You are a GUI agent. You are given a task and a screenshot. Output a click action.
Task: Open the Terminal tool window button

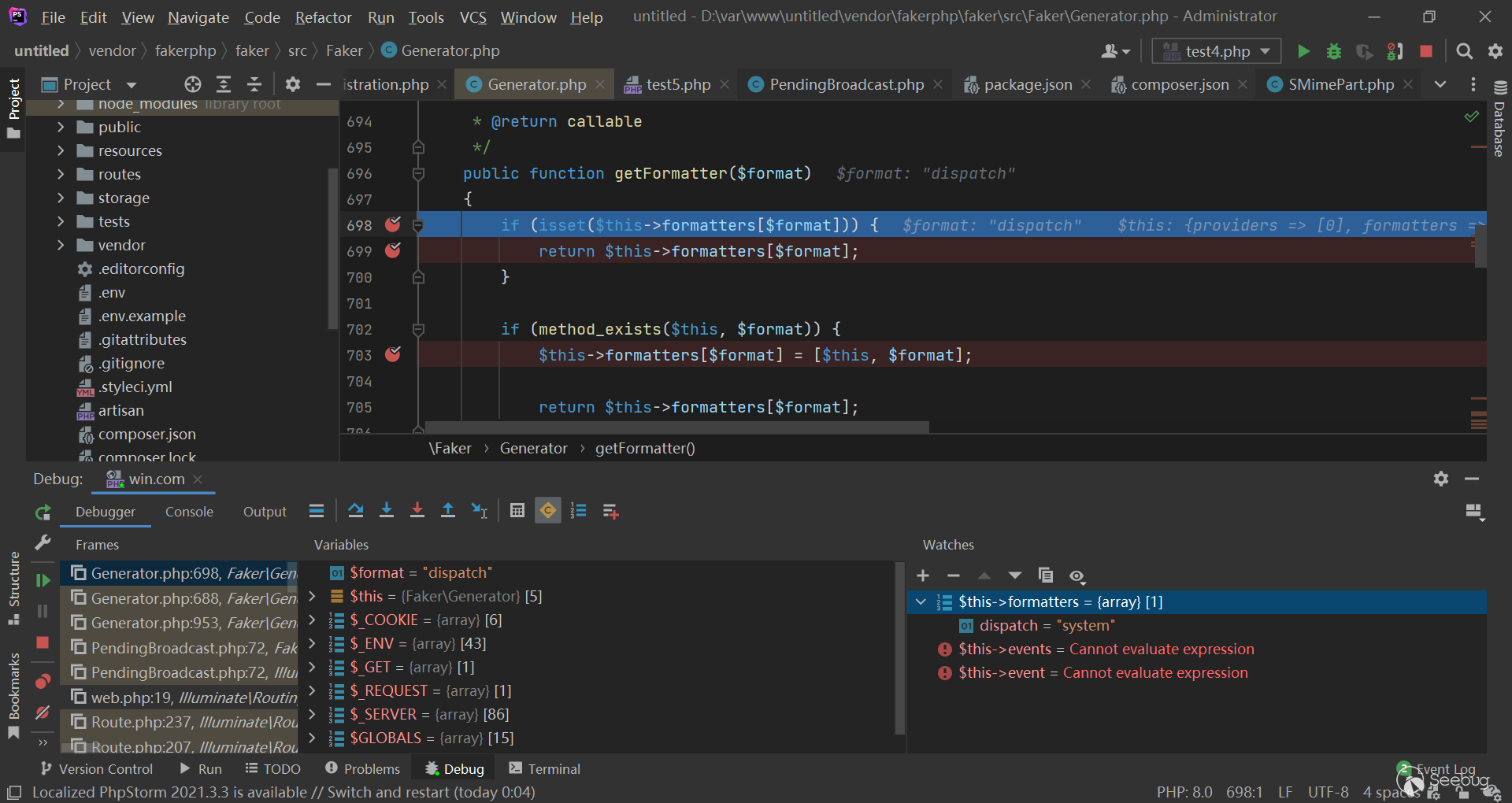[x=544, y=768]
